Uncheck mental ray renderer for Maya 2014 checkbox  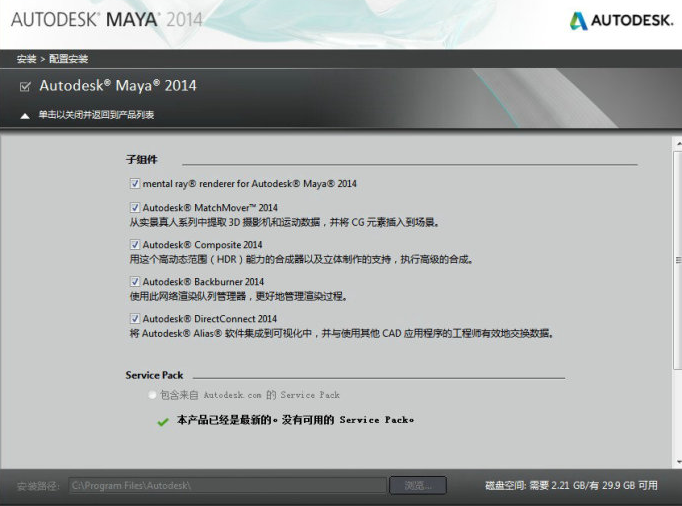[135, 184]
